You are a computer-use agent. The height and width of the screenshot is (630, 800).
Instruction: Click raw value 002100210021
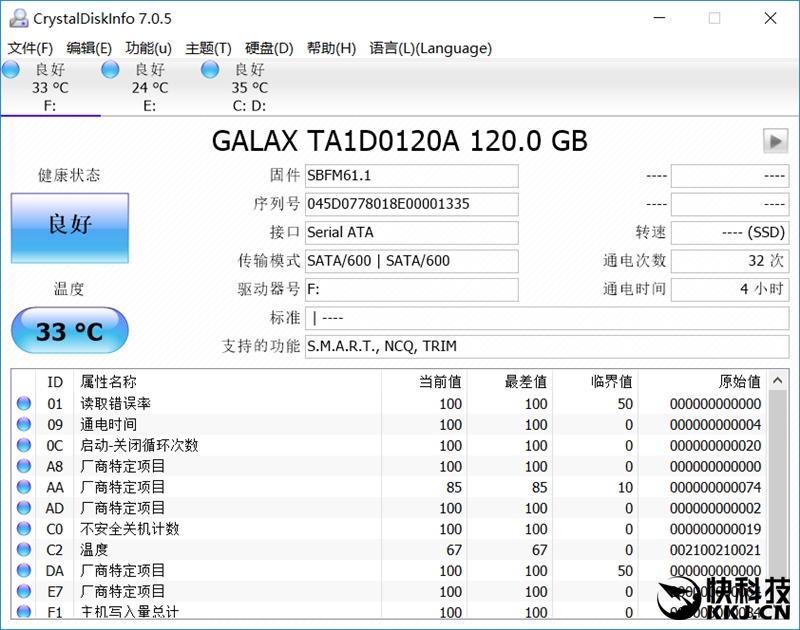[x=715, y=550]
